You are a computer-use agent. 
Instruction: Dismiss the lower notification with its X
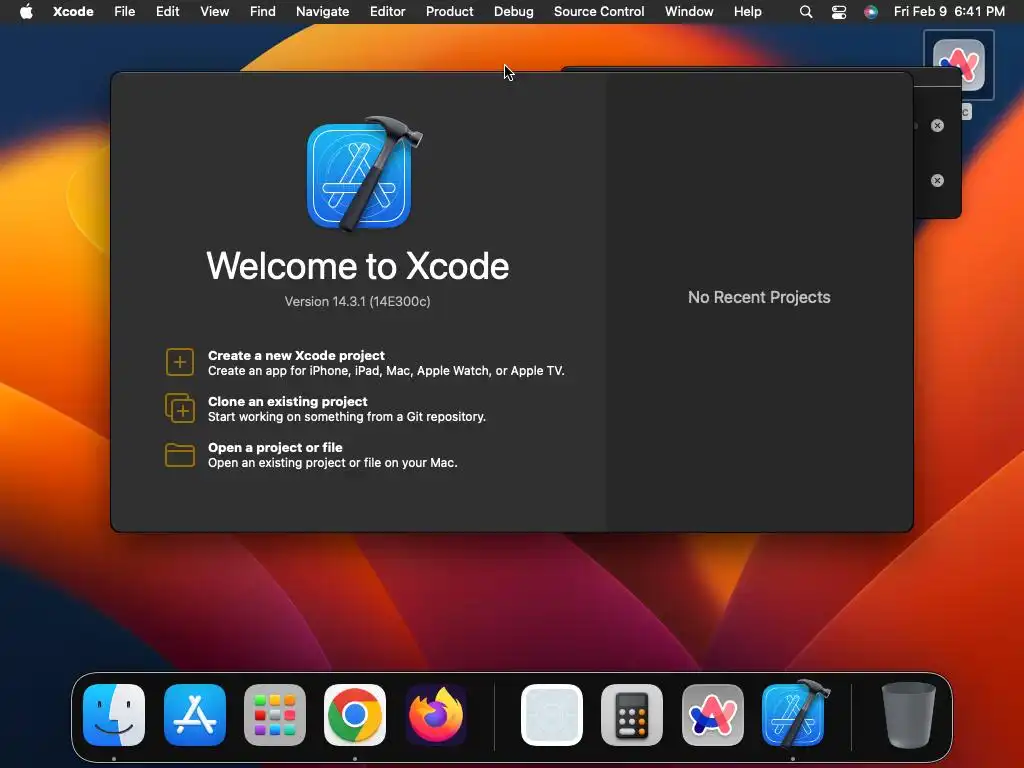coord(937,180)
